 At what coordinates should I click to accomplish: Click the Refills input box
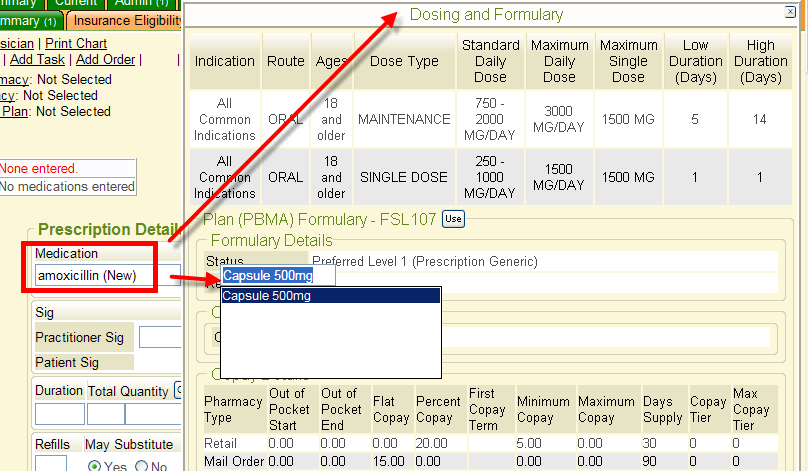coord(50,464)
